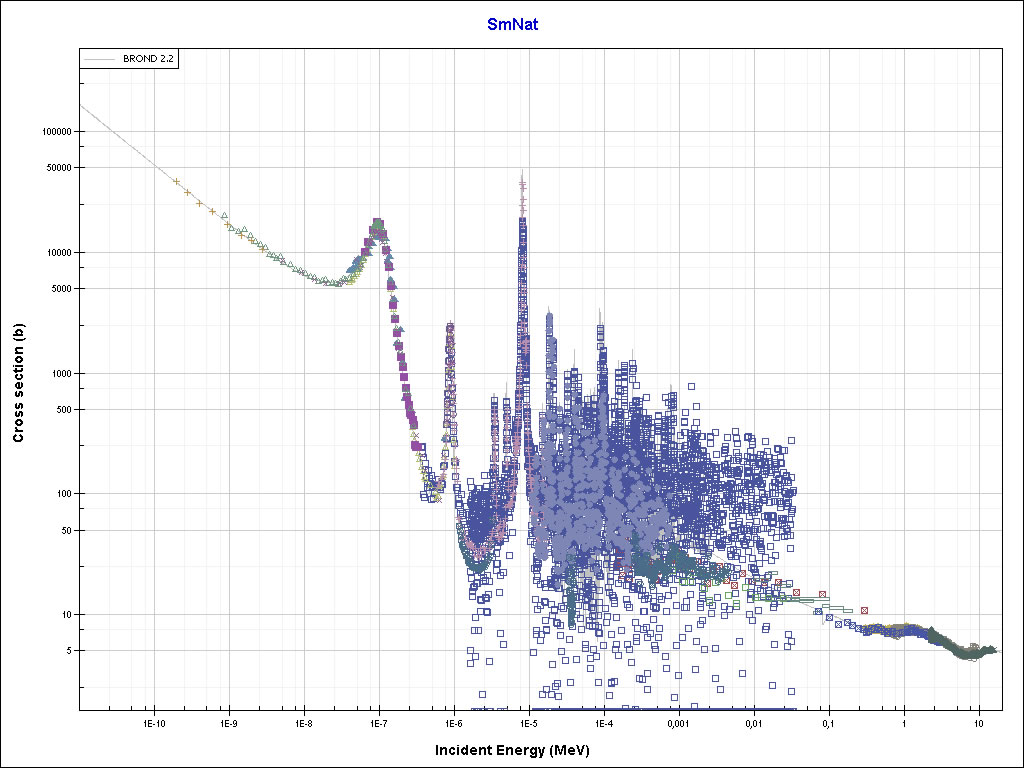Select the 50000 y-axis tick label
Image resolution: width=1024 pixels, height=768 pixels.
59,168
